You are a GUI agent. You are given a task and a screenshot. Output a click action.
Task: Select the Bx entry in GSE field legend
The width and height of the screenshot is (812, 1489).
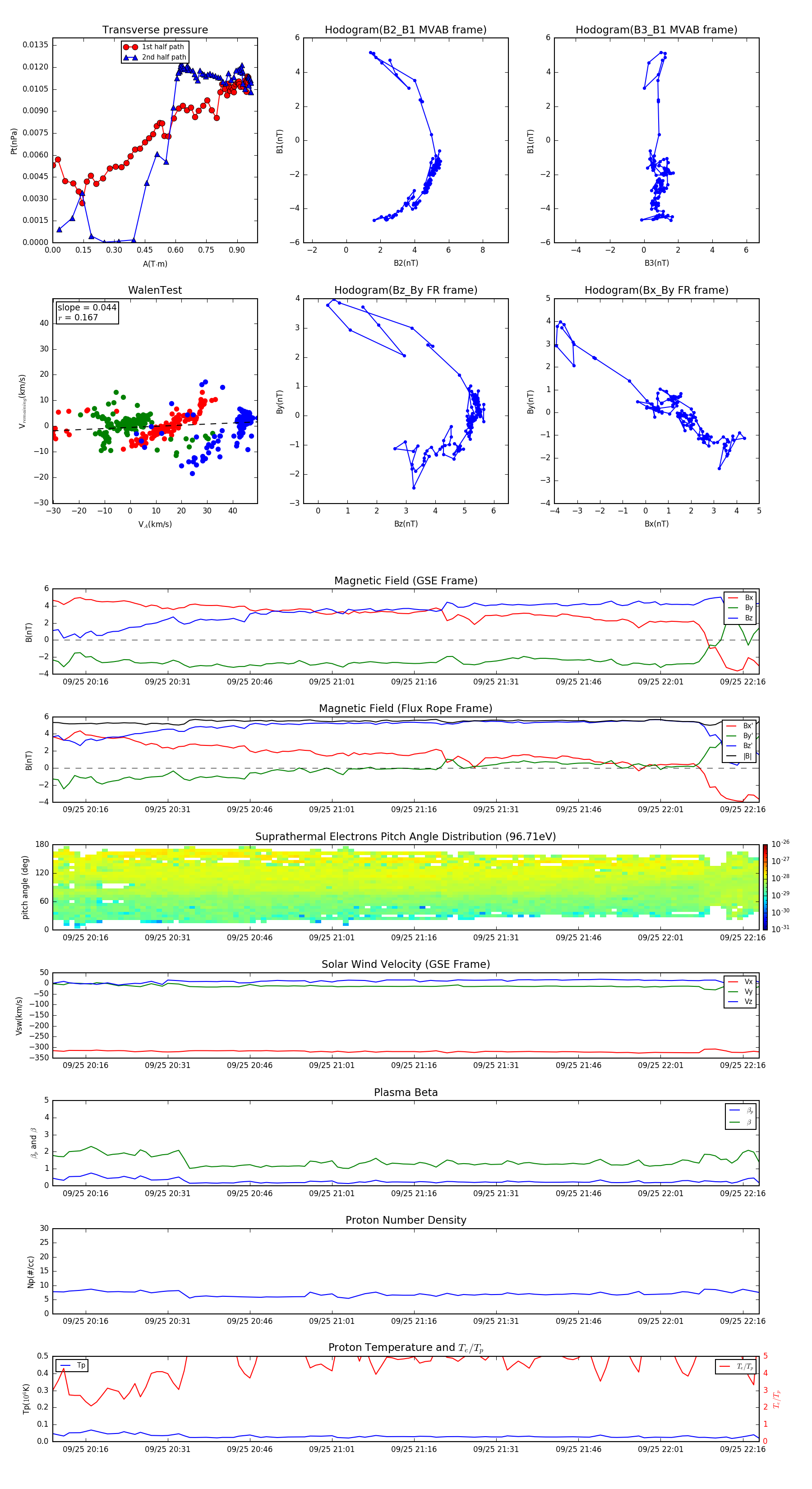(740, 598)
